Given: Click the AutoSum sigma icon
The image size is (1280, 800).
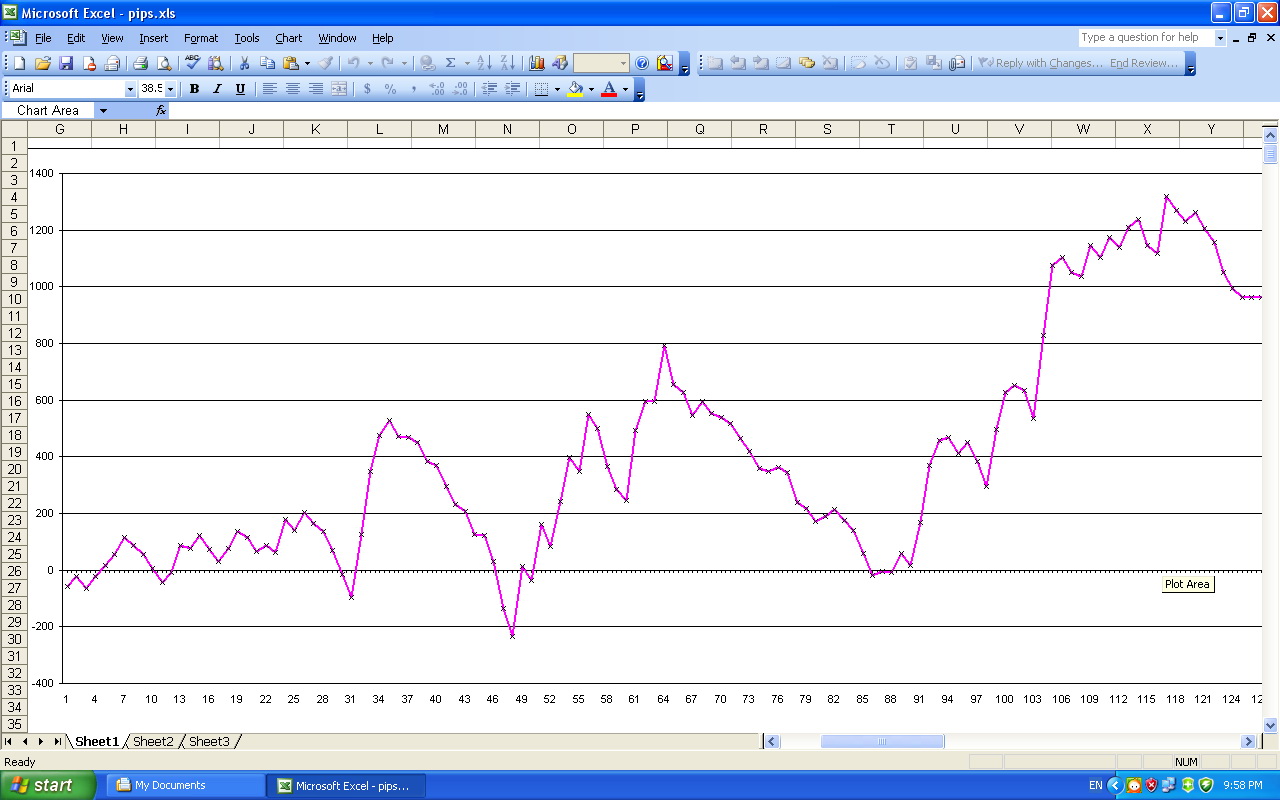Looking at the screenshot, I should tap(450, 63).
